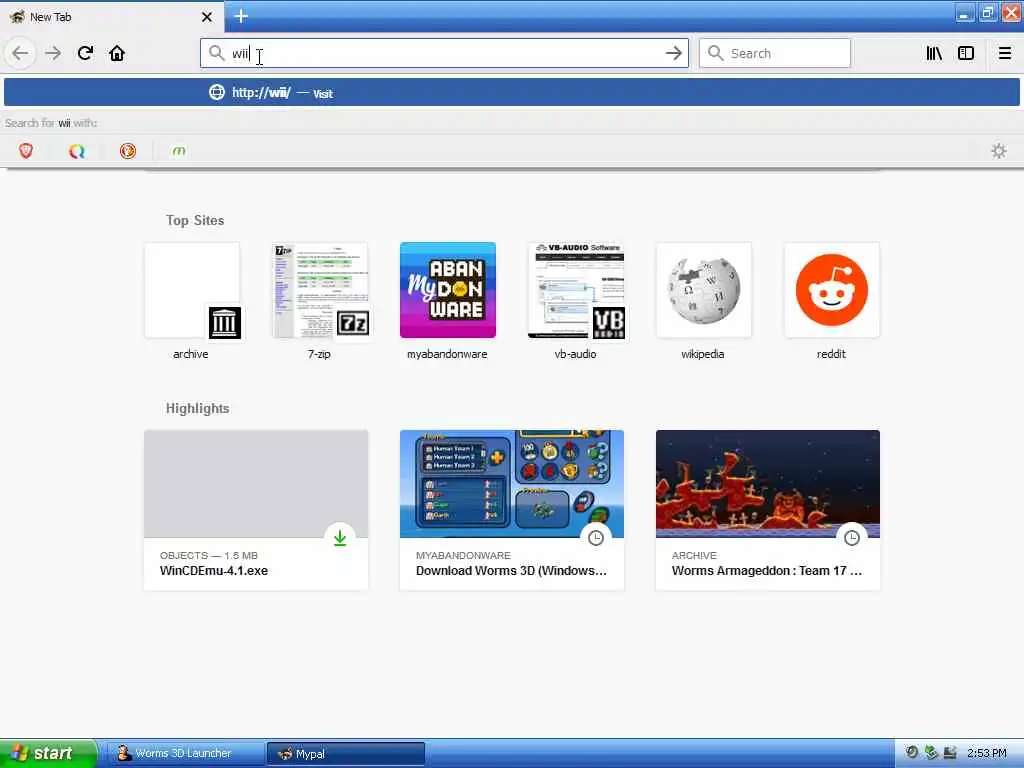Open the Library bookshelf icon

coord(934,54)
